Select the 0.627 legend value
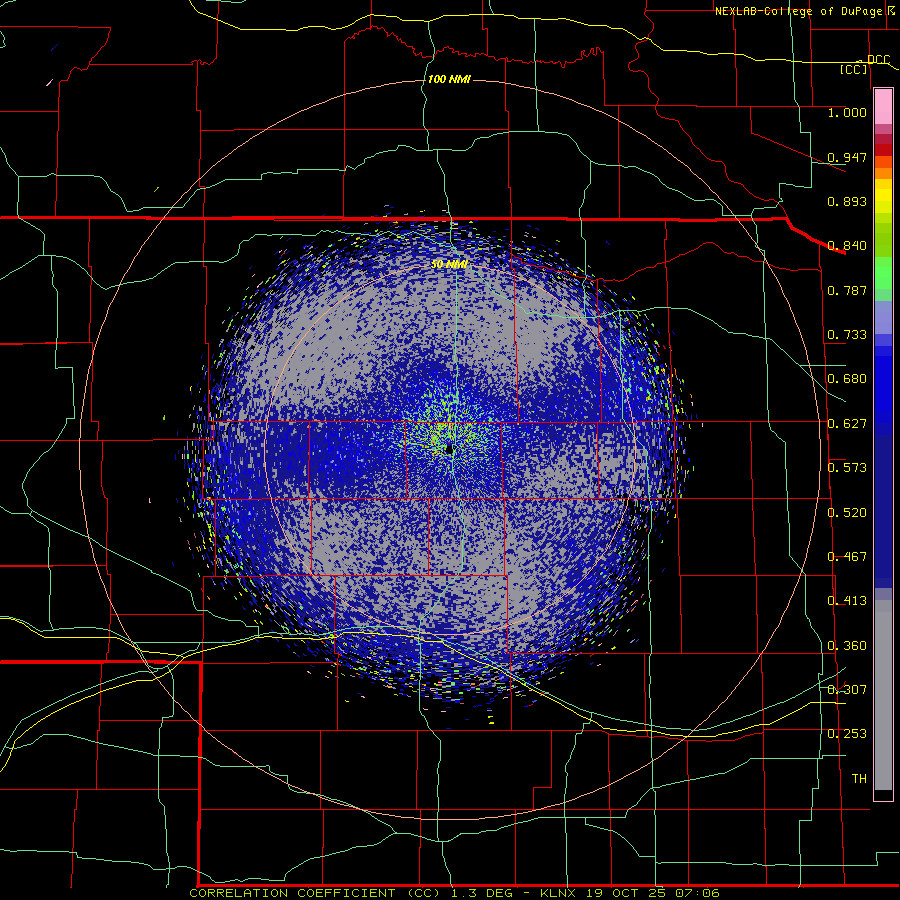The image size is (900, 900). coord(847,424)
